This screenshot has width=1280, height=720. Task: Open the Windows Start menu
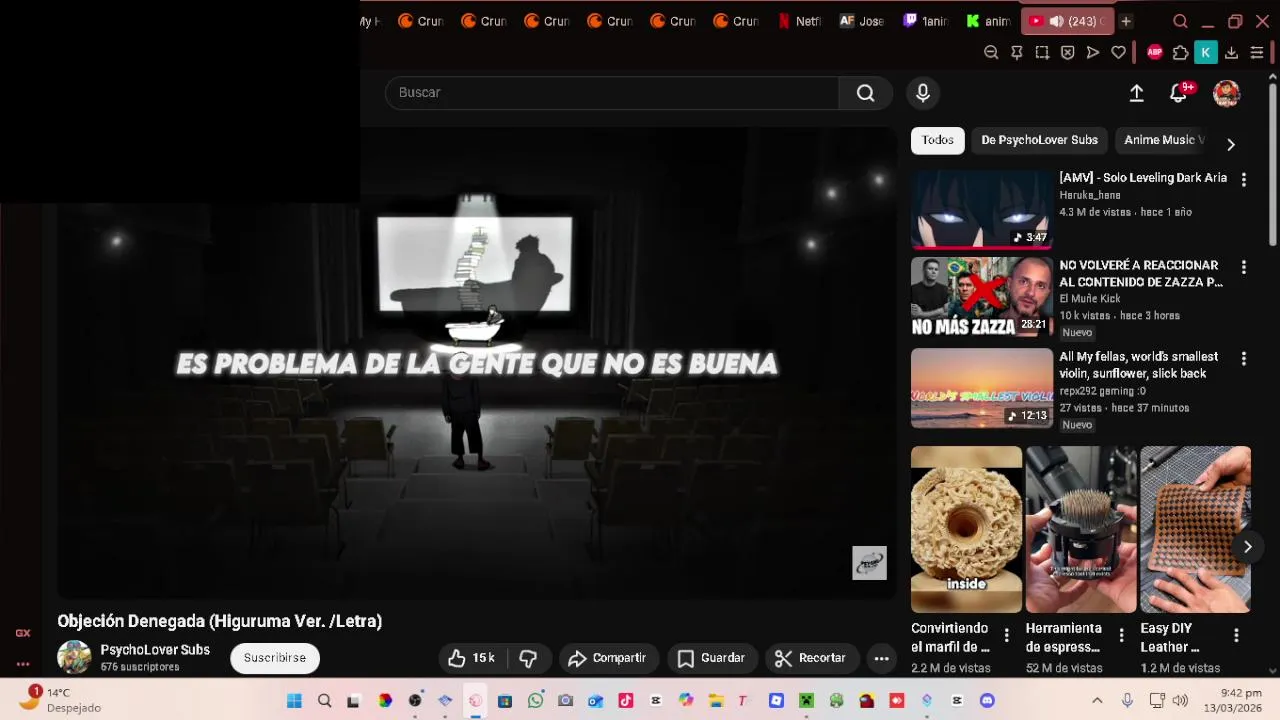click(x=294, y=701)
